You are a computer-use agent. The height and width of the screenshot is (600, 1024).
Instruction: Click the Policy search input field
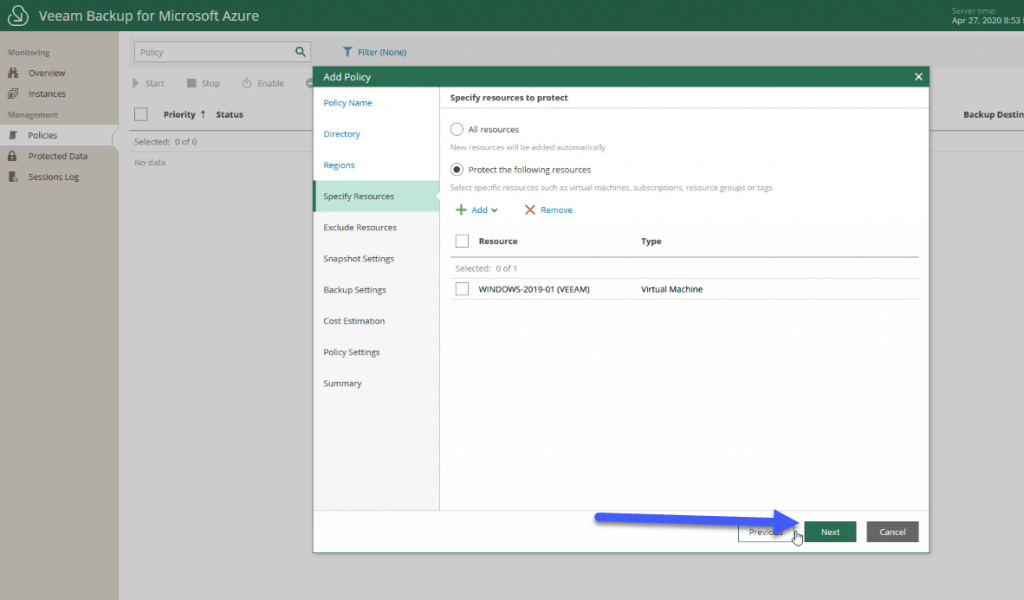click(214, 52)
